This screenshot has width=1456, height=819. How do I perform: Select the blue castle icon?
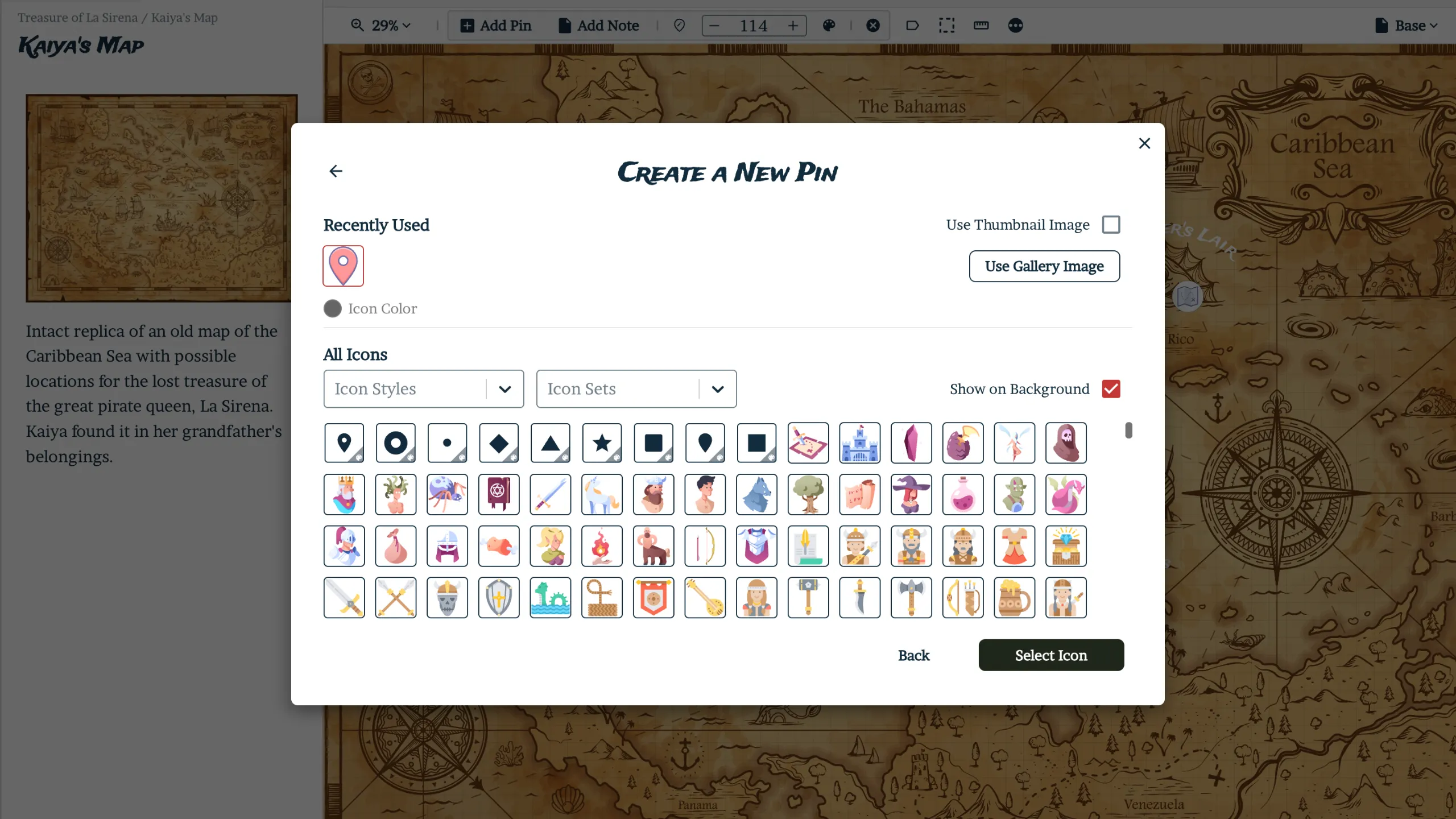click(x=859, y=442)
